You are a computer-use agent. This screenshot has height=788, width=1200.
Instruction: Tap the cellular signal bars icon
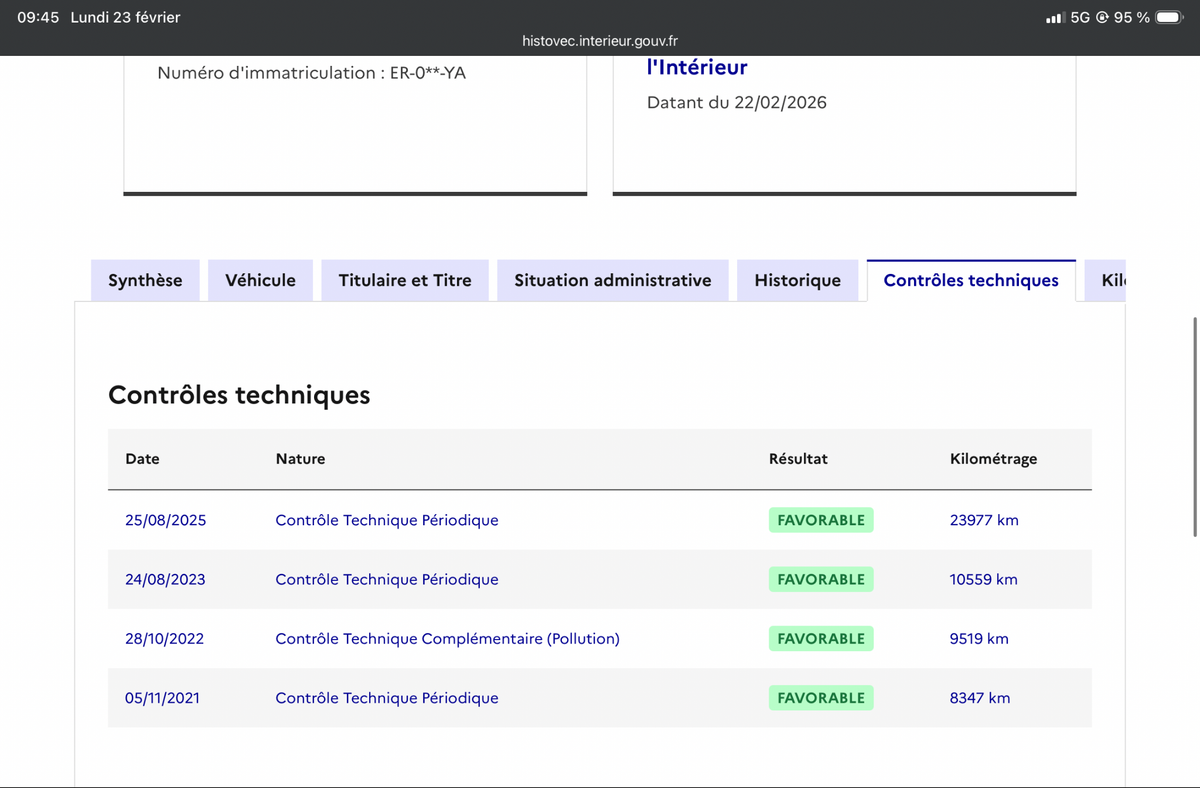point(1055,18)
